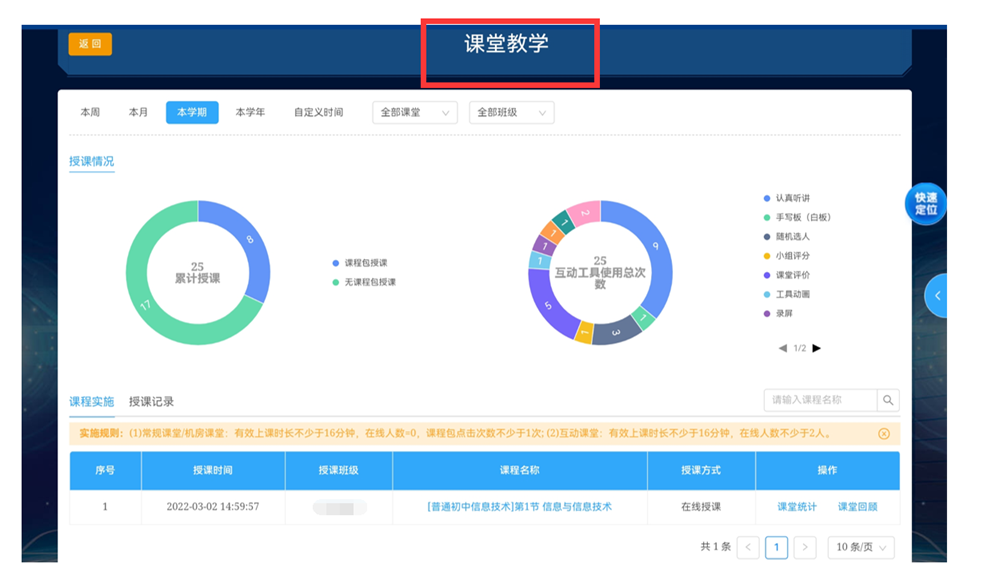The image size is (999, 584).
Task: Click the magnifier search icon
Action: tap(888, 400)
